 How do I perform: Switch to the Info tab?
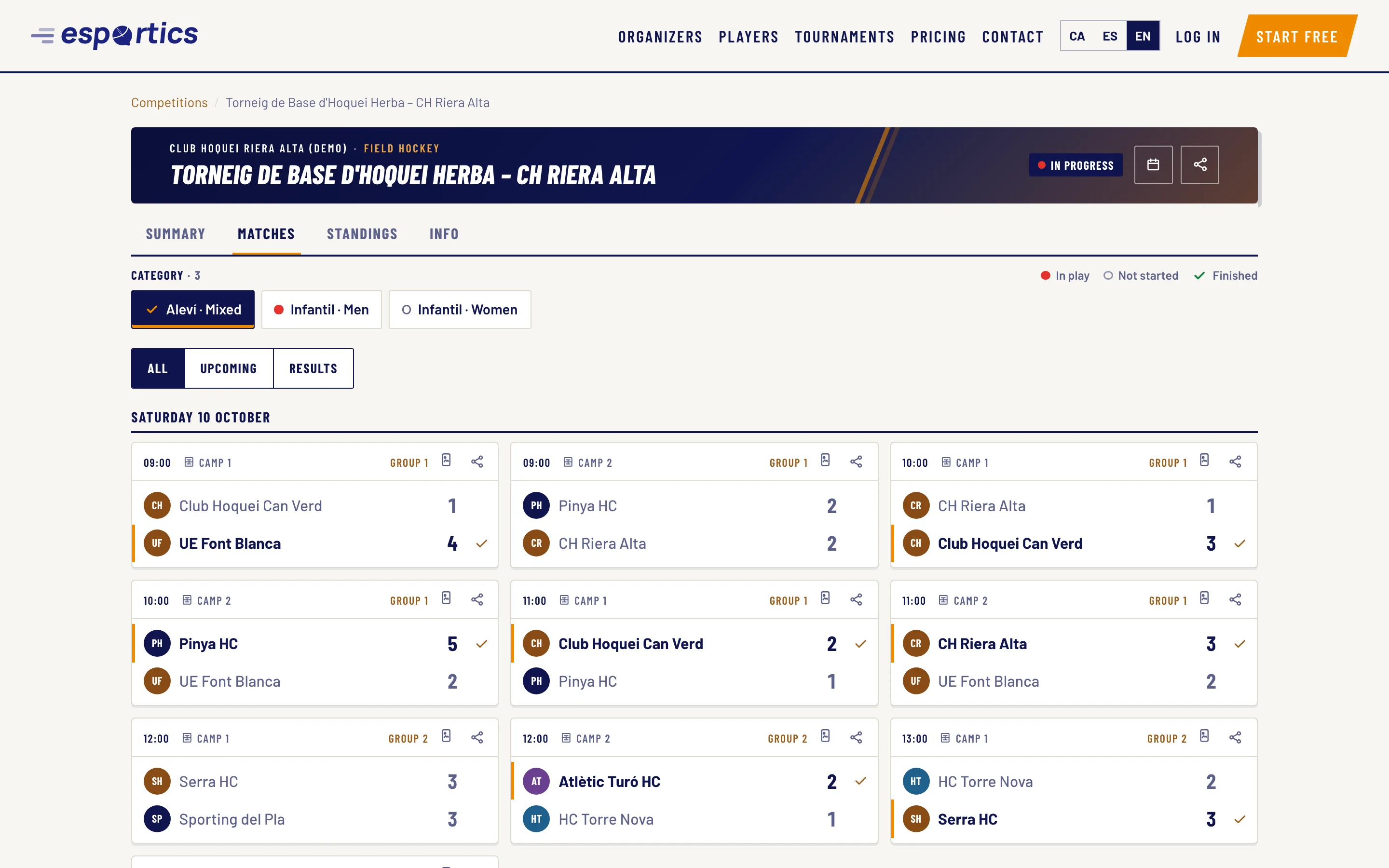tap(444, 234)
